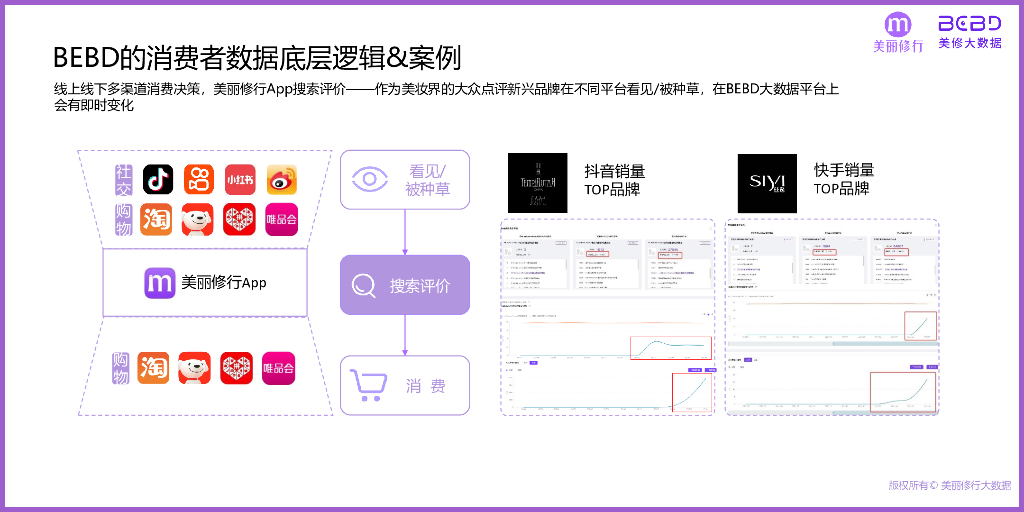Click the SIYI black brand logo
The width and height of the screenshot is (1024, 512).
[x=767, y=183]
